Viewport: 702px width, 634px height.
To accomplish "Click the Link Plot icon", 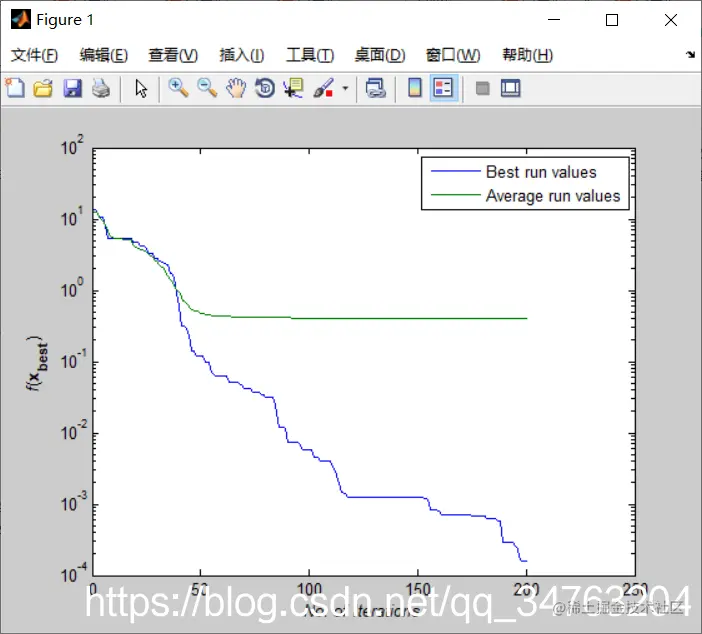I will (376, 88).
